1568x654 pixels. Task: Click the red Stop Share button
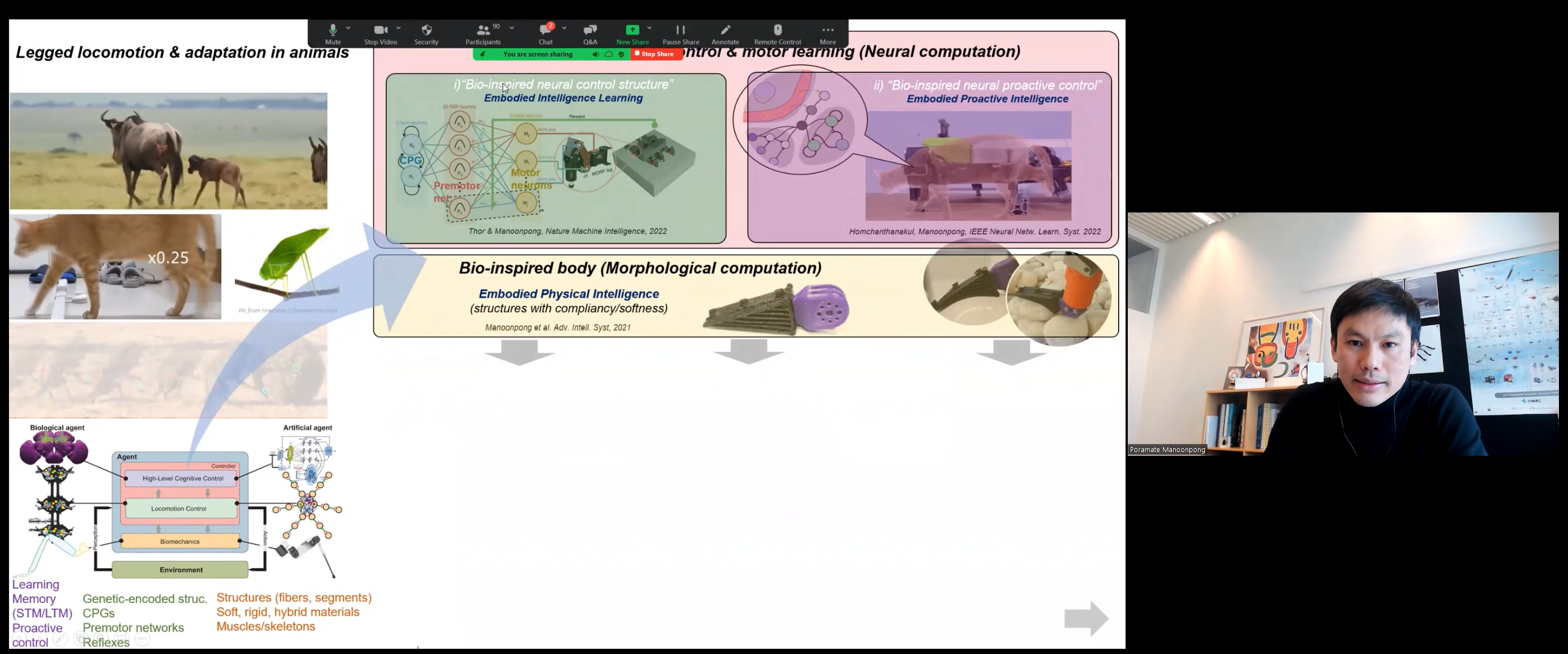[x=654, y=54]
